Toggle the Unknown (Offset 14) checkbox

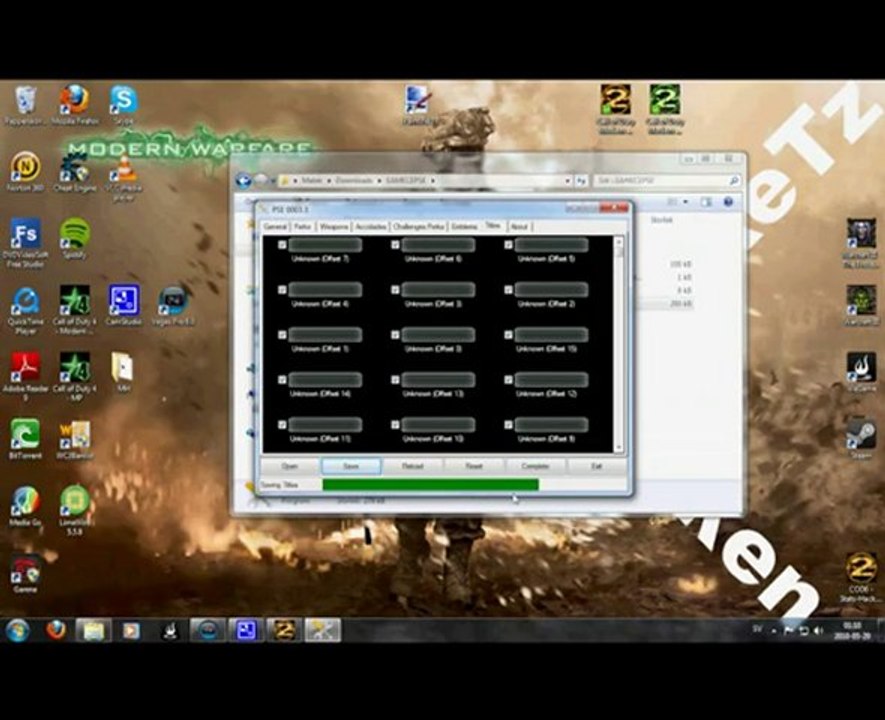pyautogui.click(x=282, y=380)
